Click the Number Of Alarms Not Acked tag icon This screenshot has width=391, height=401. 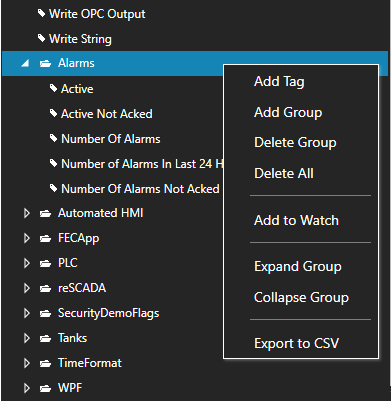[x=53, y=188]
